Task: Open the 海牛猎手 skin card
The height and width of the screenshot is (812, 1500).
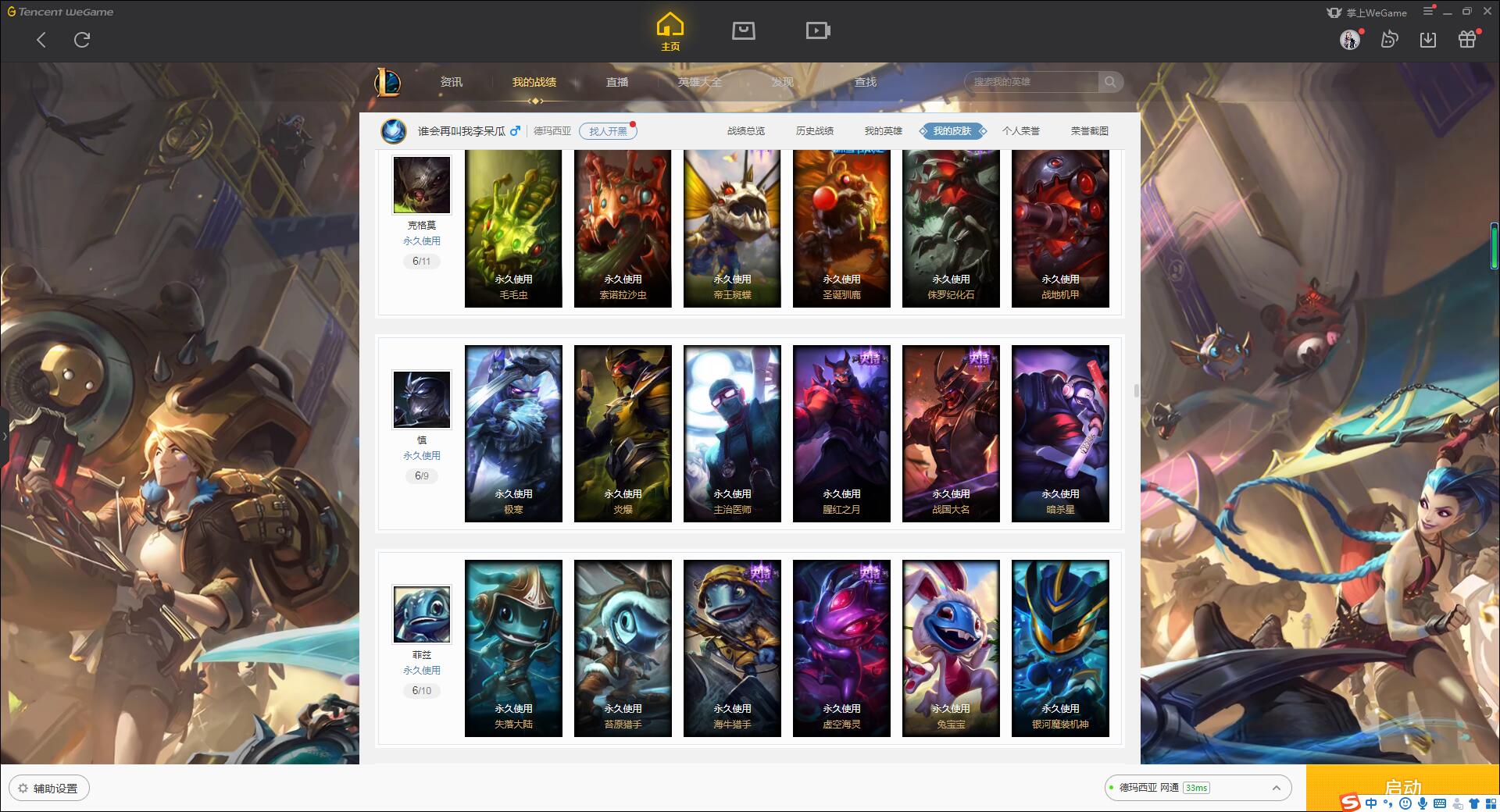Action: [x=732, y=648]
